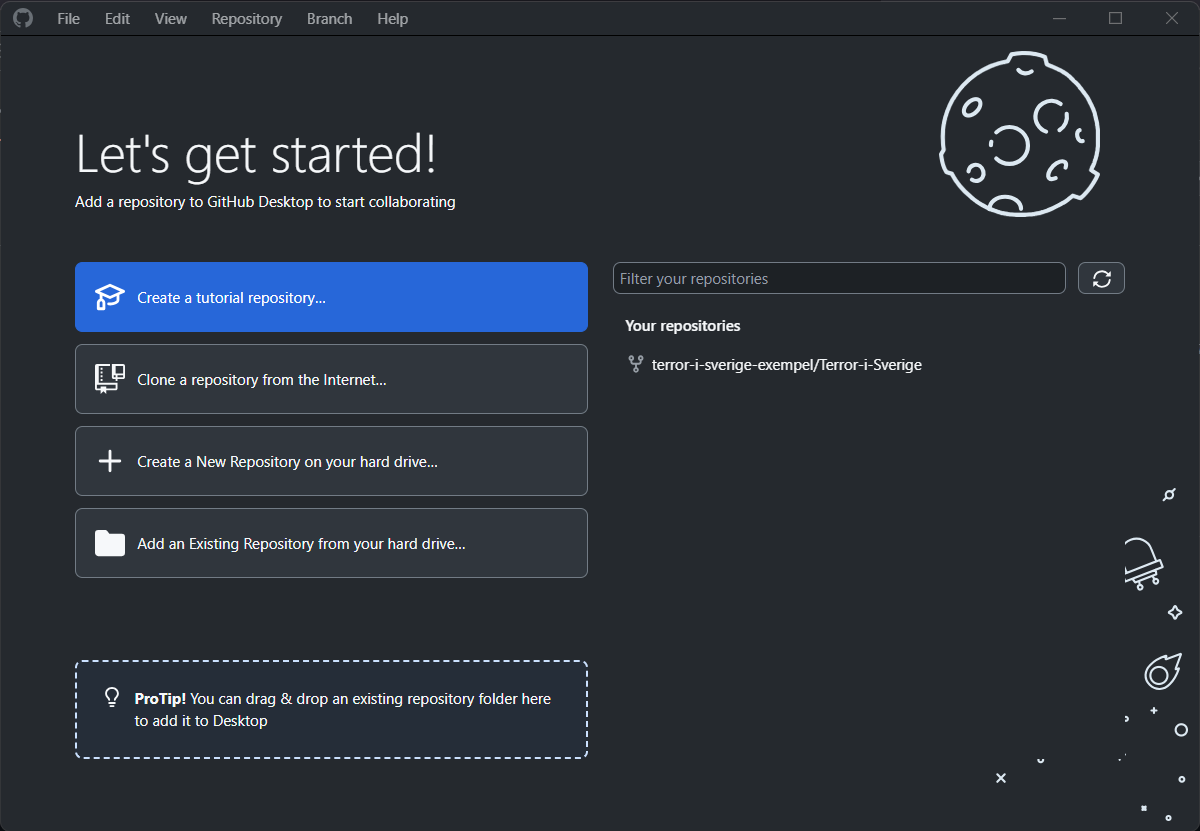Click Create a tutorial repository button
Image resolution: width=1200 pixels, height=831 pixels.
(x=331, y=297)
